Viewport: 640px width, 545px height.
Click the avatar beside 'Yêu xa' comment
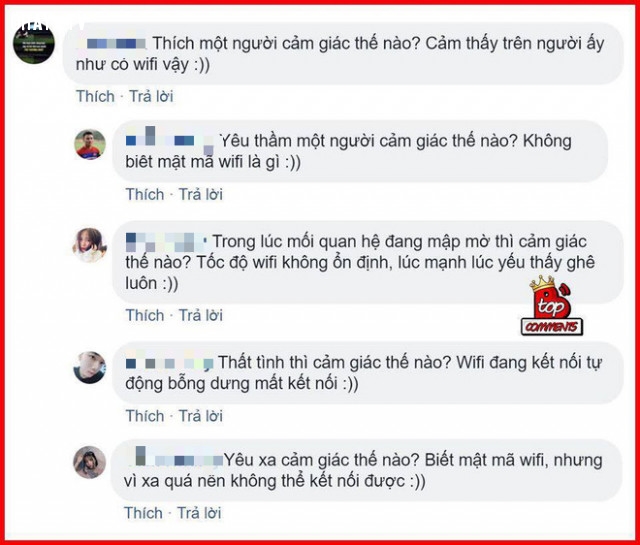click(89, 462)
